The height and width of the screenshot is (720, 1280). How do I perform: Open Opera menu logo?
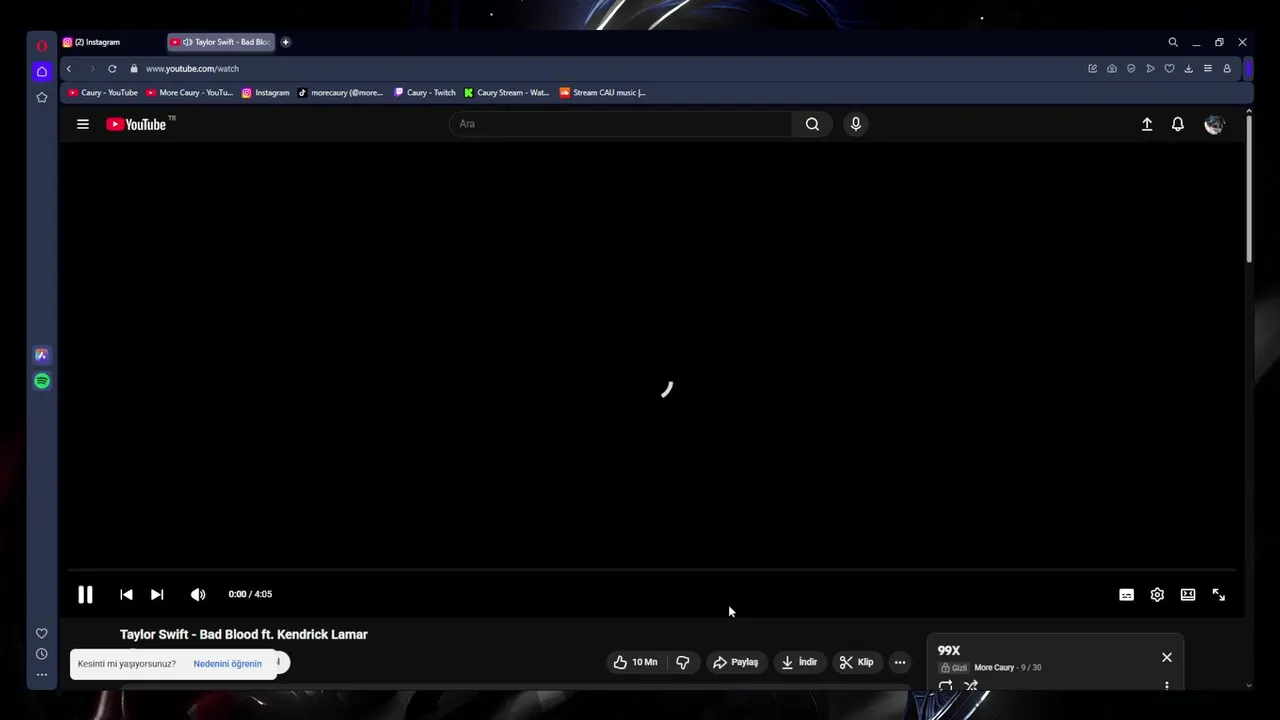(42, 45)
